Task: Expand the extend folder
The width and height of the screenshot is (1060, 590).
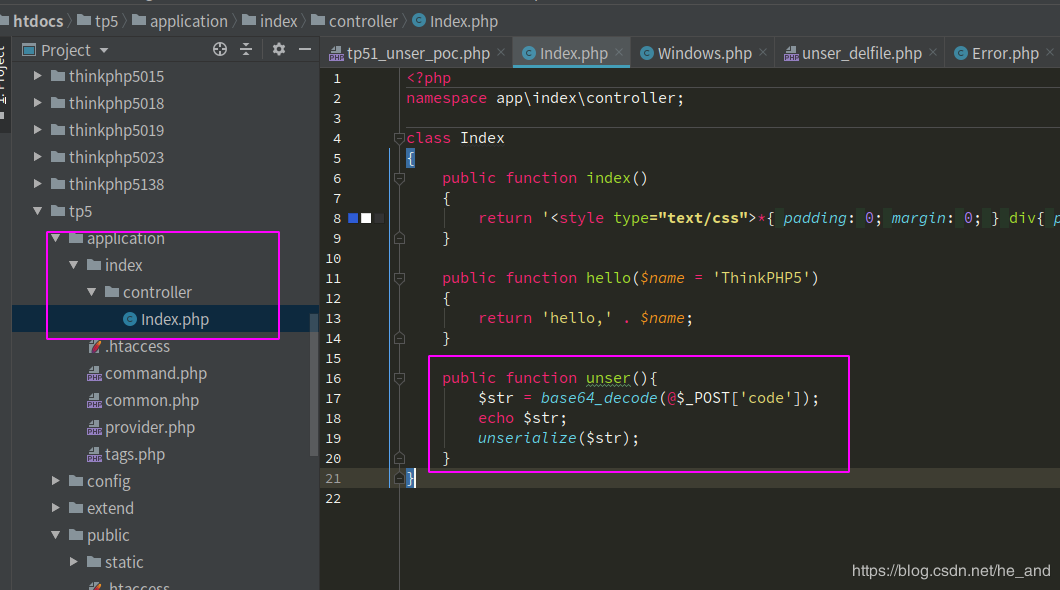Action: (x=55, y=508)
